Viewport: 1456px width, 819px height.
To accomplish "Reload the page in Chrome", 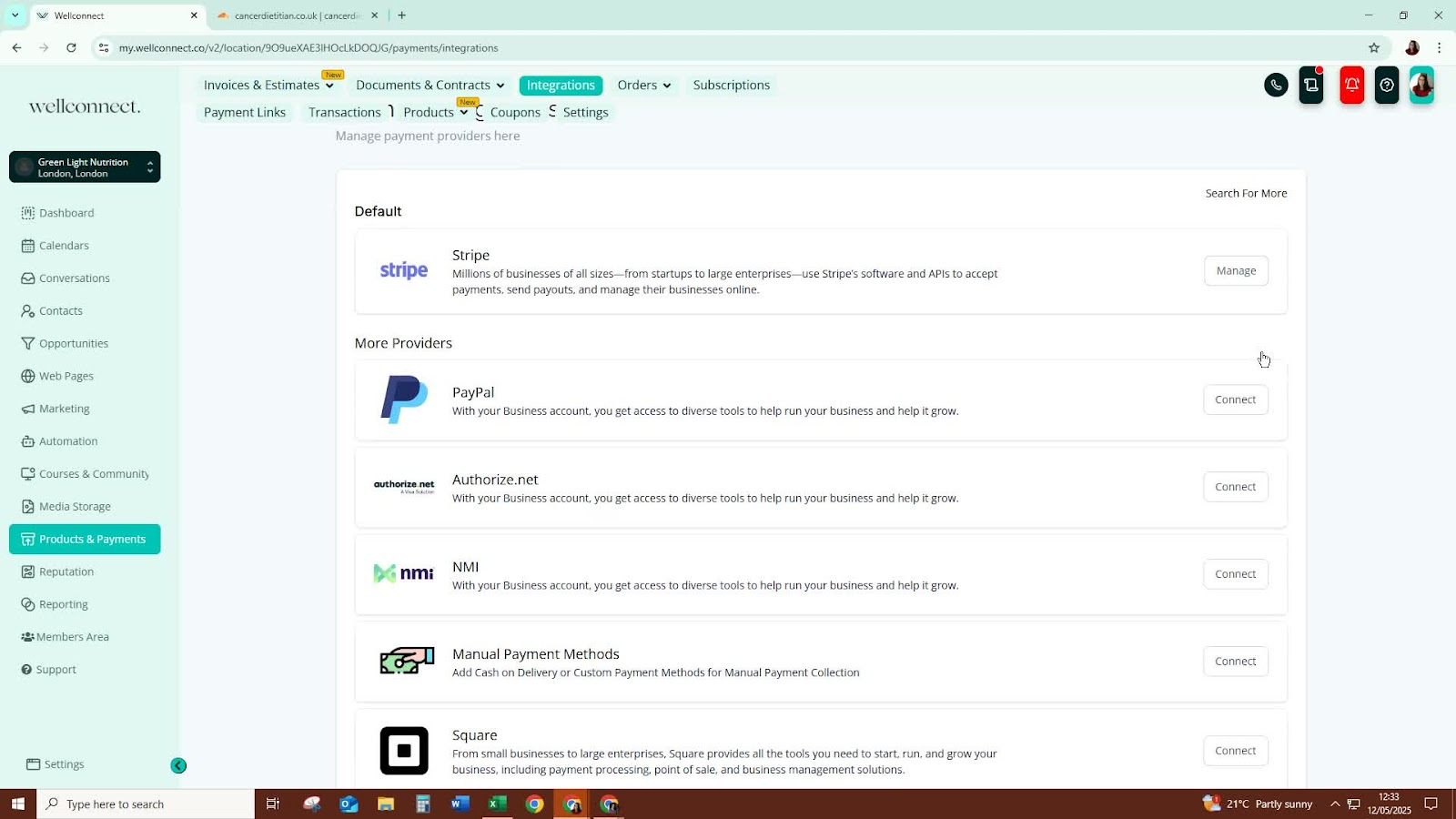I will click(x=71, y=47).
